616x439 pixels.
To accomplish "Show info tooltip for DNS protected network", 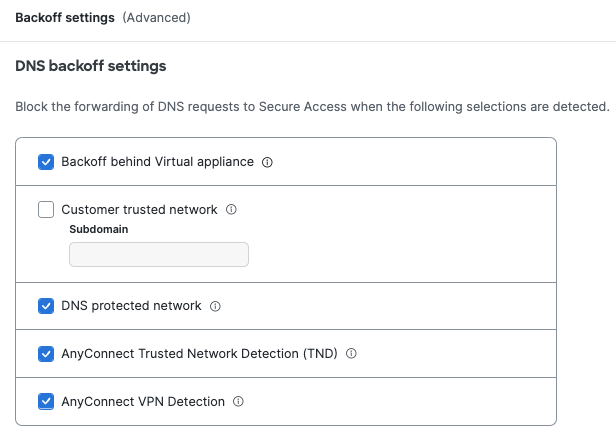I will coord(215,306).
